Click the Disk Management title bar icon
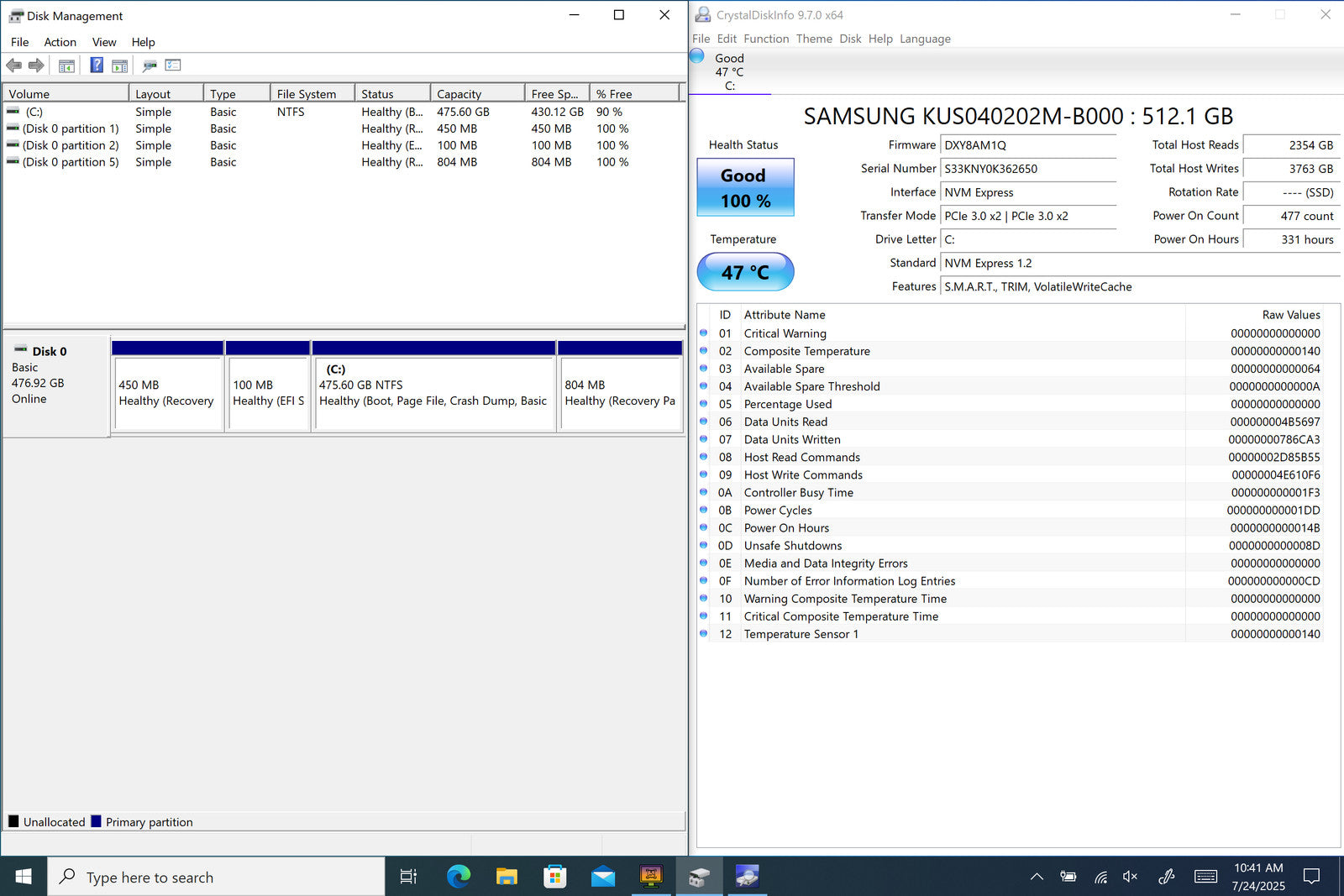Viewport: 1344px width, 896px height. tap(16, 16)
